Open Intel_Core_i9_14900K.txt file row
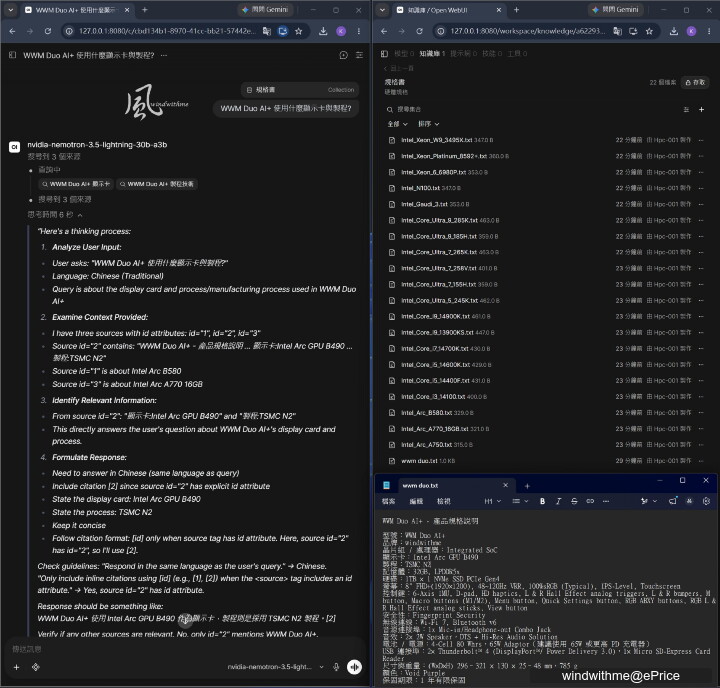The height and width of the screenshot is (688, 720). [546, 316]
